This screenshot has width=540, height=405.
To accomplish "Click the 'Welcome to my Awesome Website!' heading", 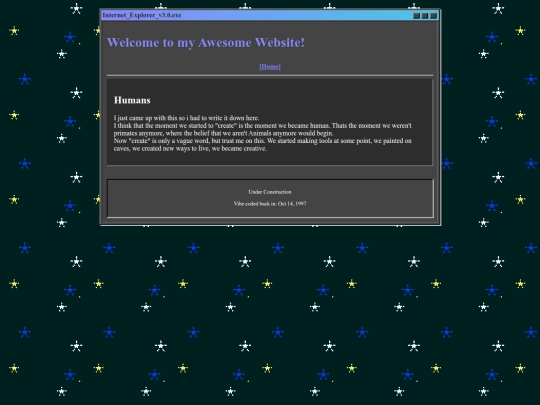I will 206,42.
